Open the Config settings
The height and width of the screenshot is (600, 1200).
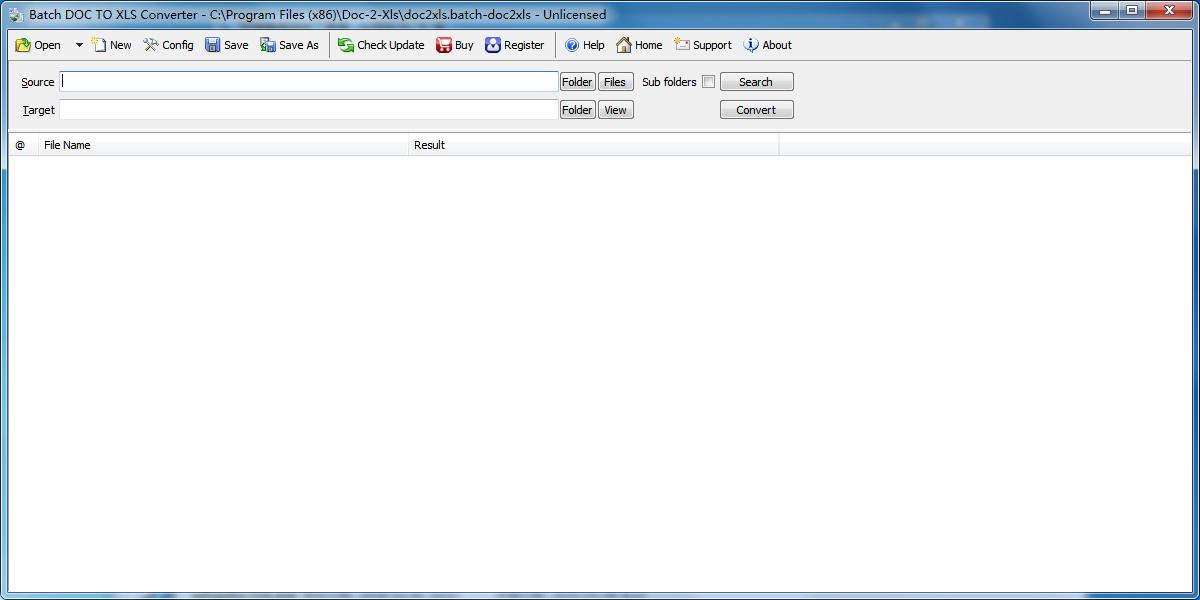(x=168, y=45)
